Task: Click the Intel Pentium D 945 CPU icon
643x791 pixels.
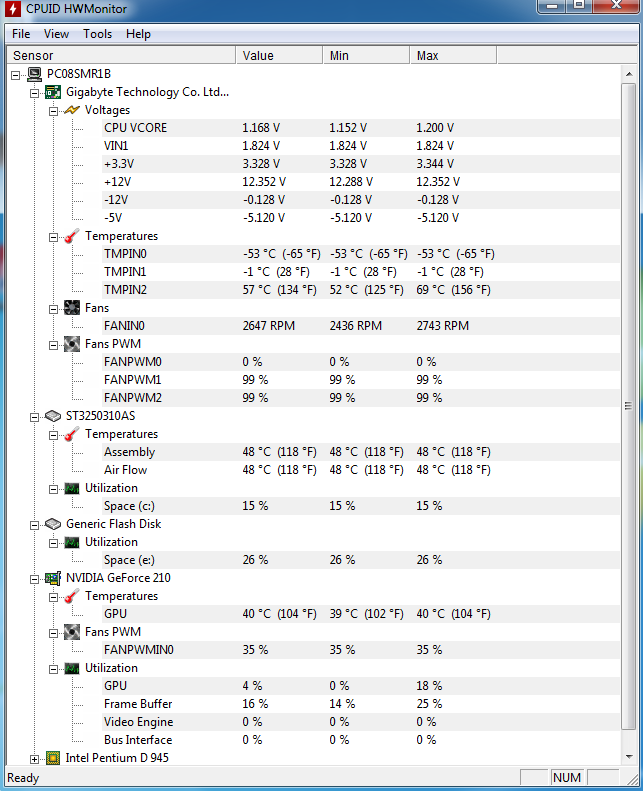Action: (53, 758)
